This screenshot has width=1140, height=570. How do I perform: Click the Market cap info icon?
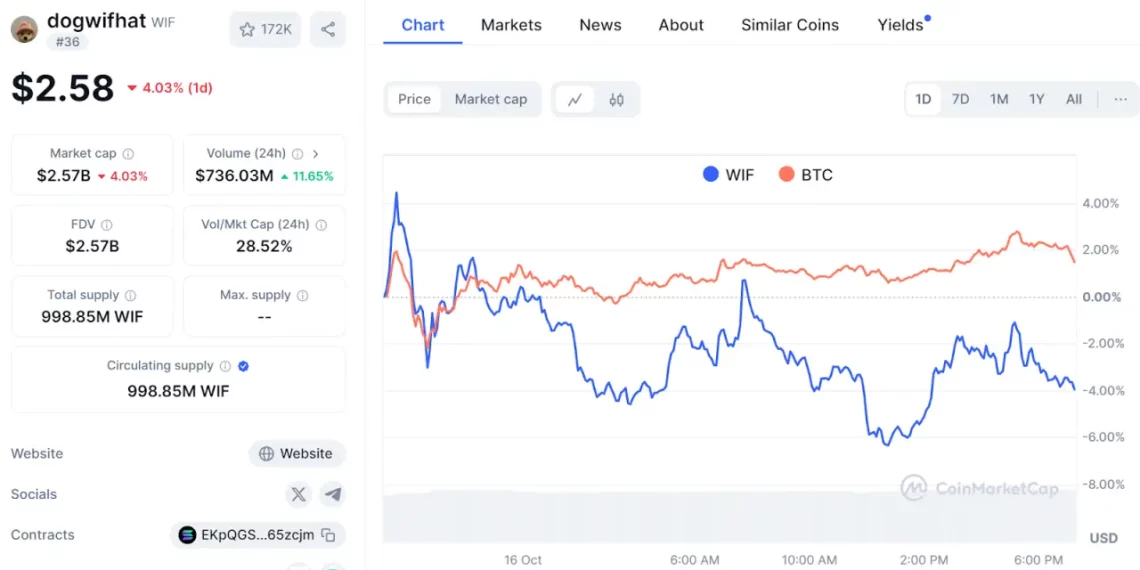pos(128,154)
